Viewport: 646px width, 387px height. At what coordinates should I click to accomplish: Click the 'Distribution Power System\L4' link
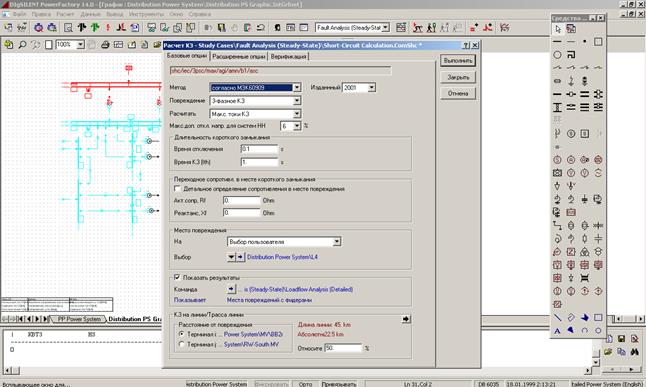pos(282,257)
